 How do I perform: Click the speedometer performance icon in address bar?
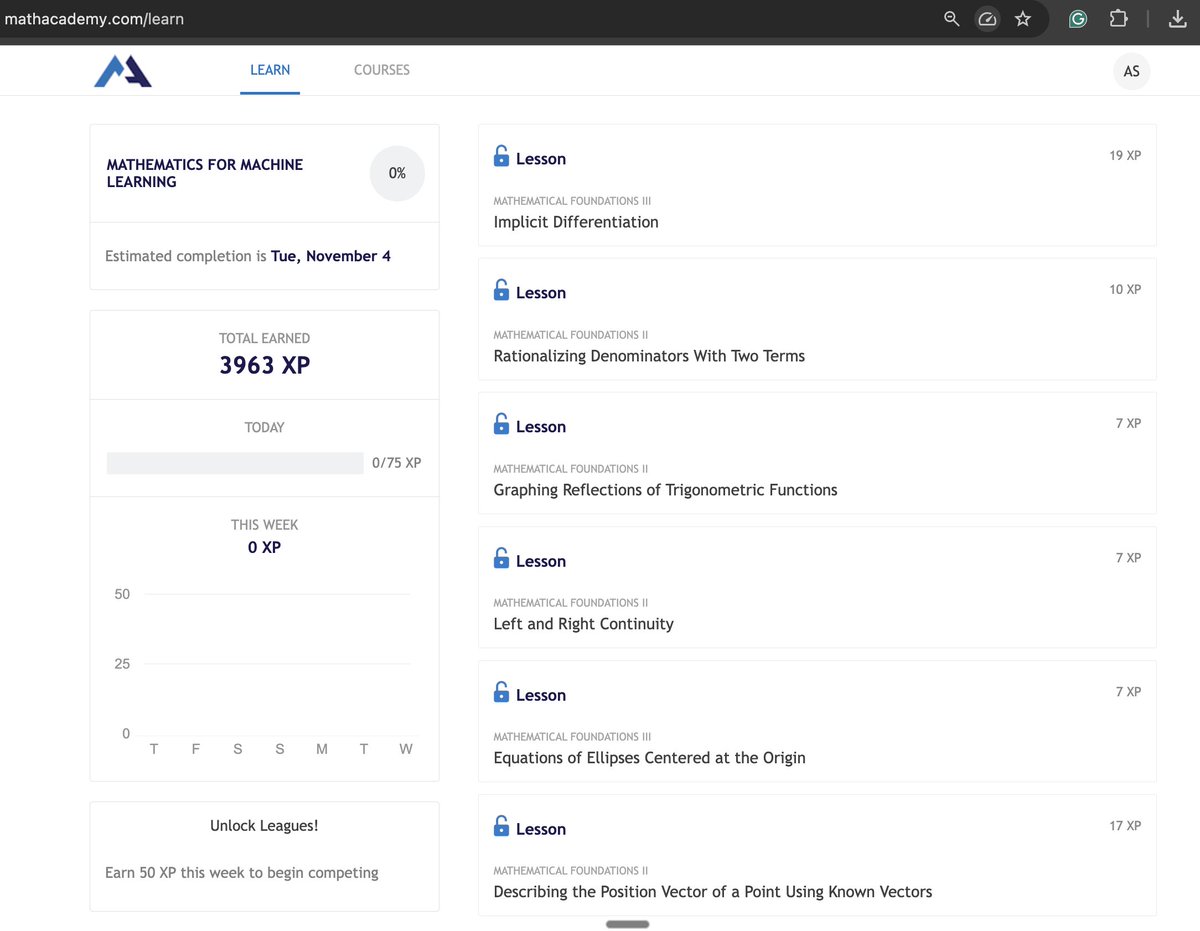[987, 19]
